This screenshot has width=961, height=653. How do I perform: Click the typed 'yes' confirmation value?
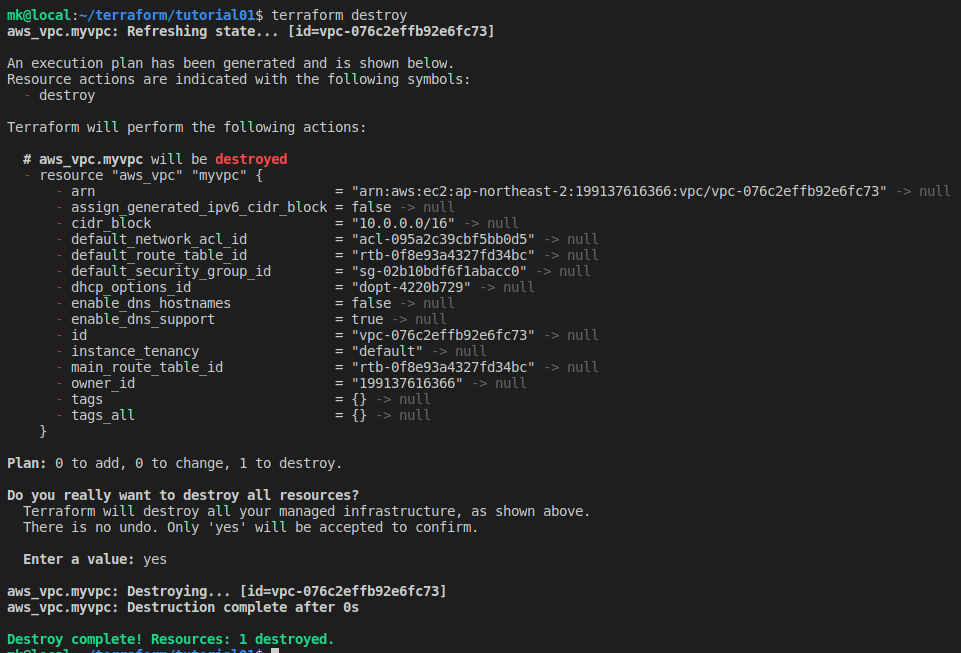(155, 560)
